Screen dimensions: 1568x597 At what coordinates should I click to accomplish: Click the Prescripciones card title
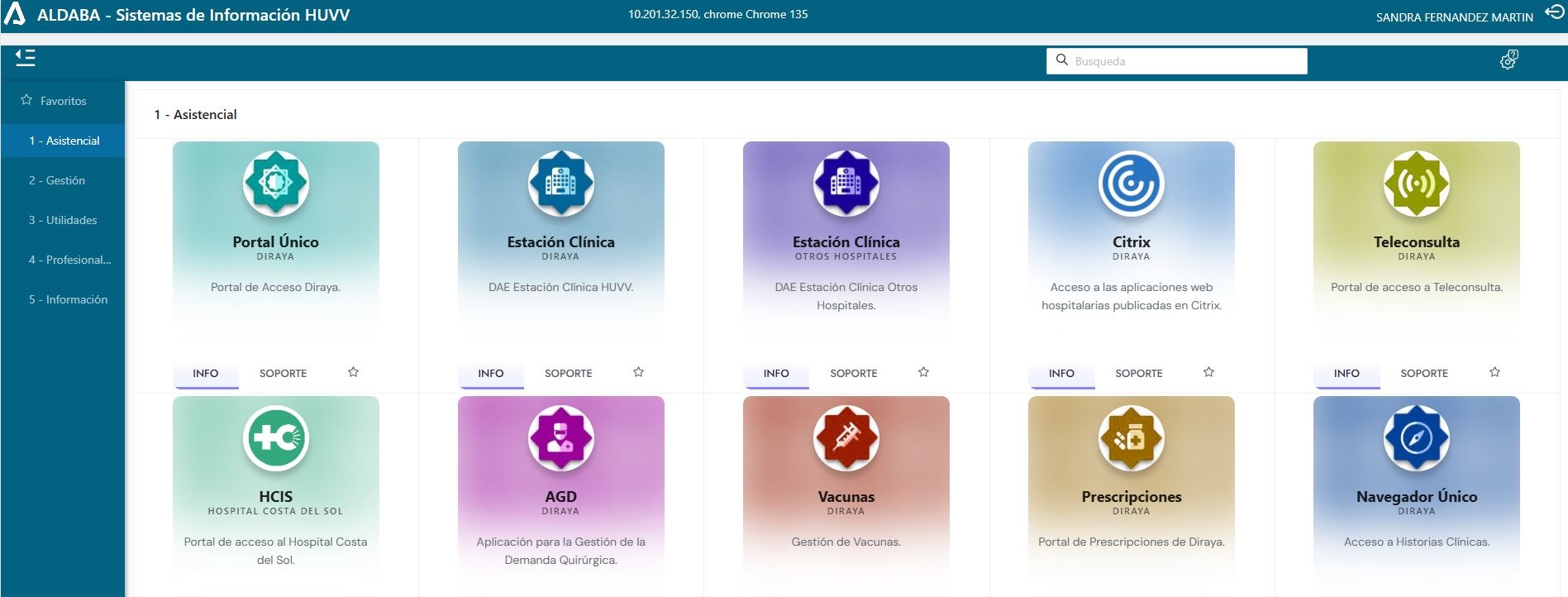pos(1132,497)
